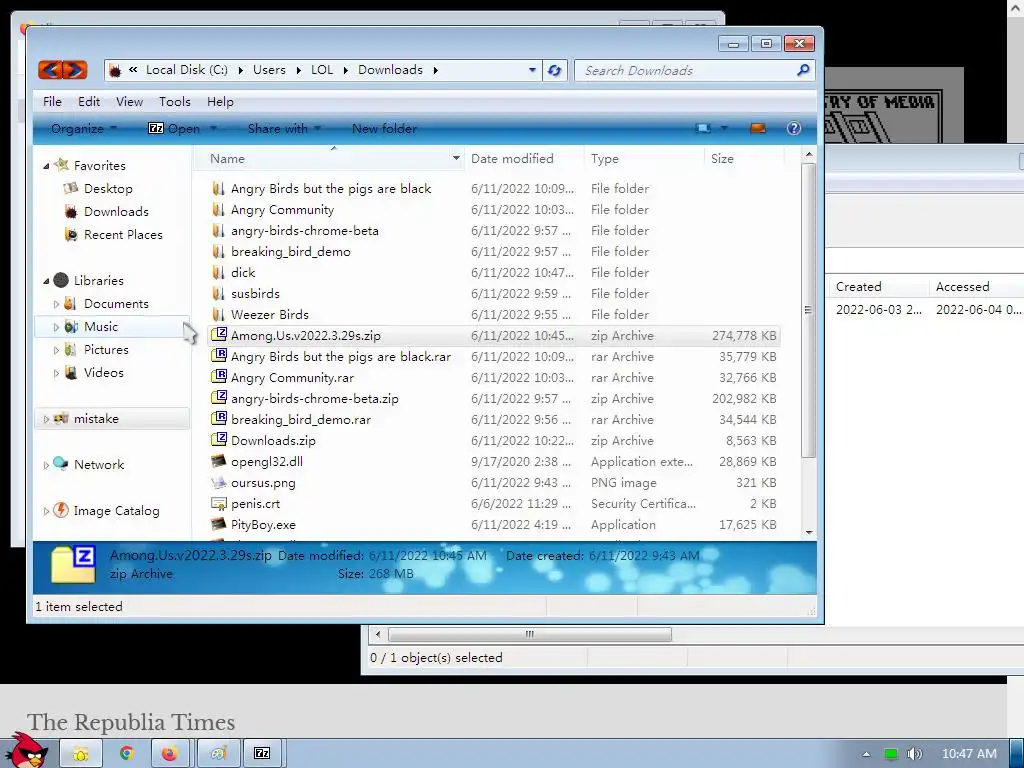The height and width of the screenshot is (768, 1024).
Task: Expand the Network tree node
Action: 46,465
